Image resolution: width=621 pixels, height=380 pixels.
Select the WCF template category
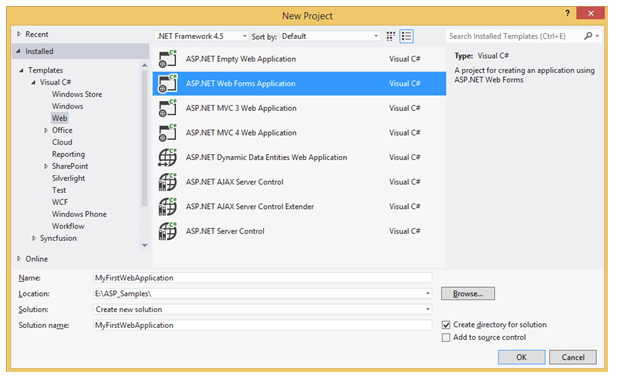coord(60,202)
